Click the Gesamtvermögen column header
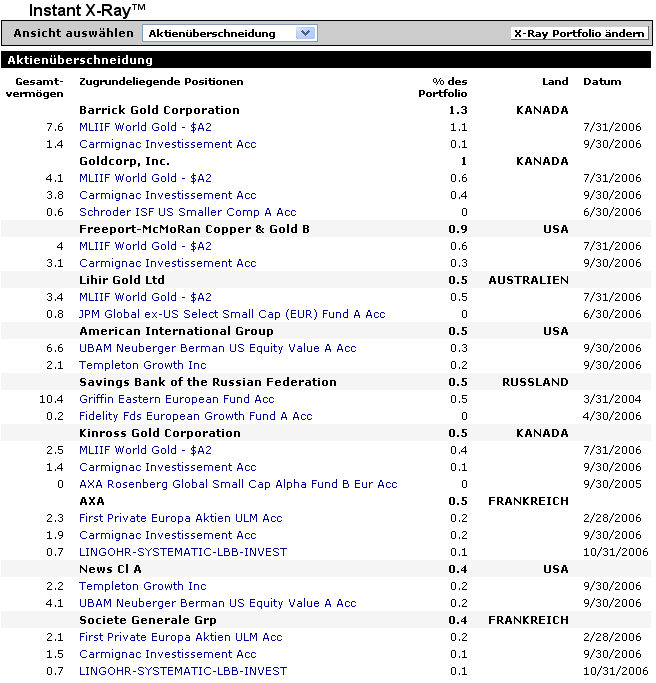This screenshot has height=683, width=656. pos(34,88)
